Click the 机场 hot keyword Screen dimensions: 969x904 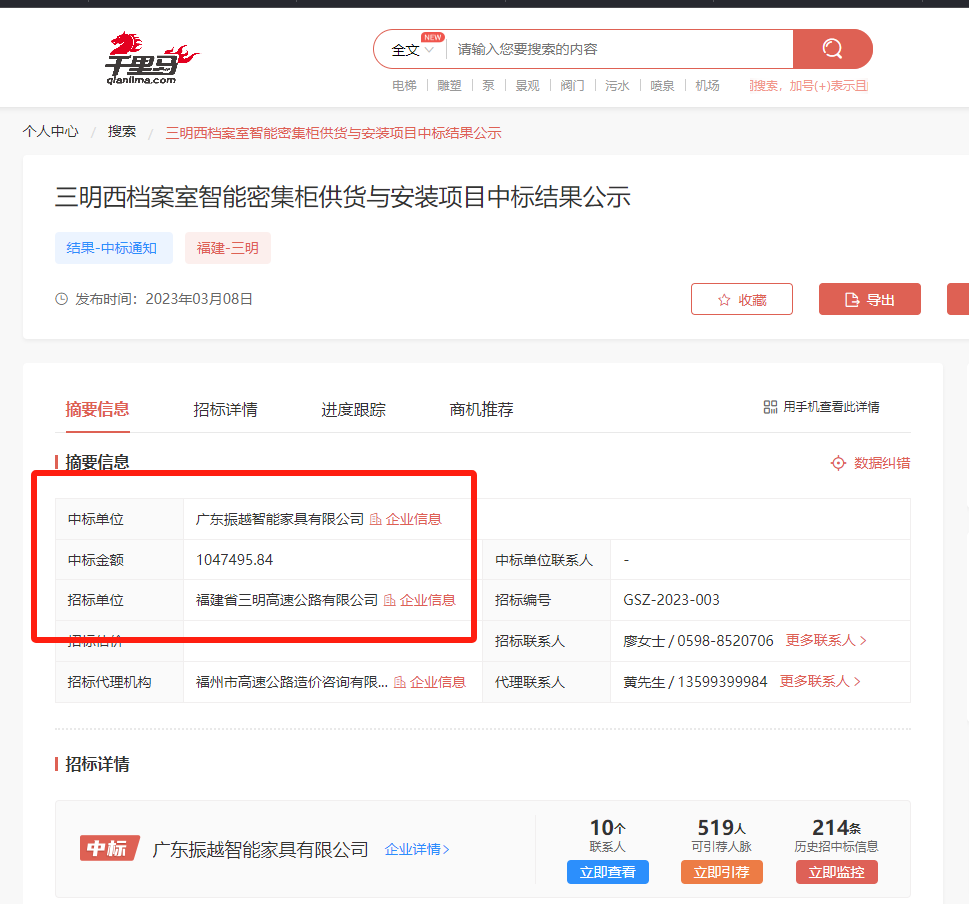[x=707, y=85]
